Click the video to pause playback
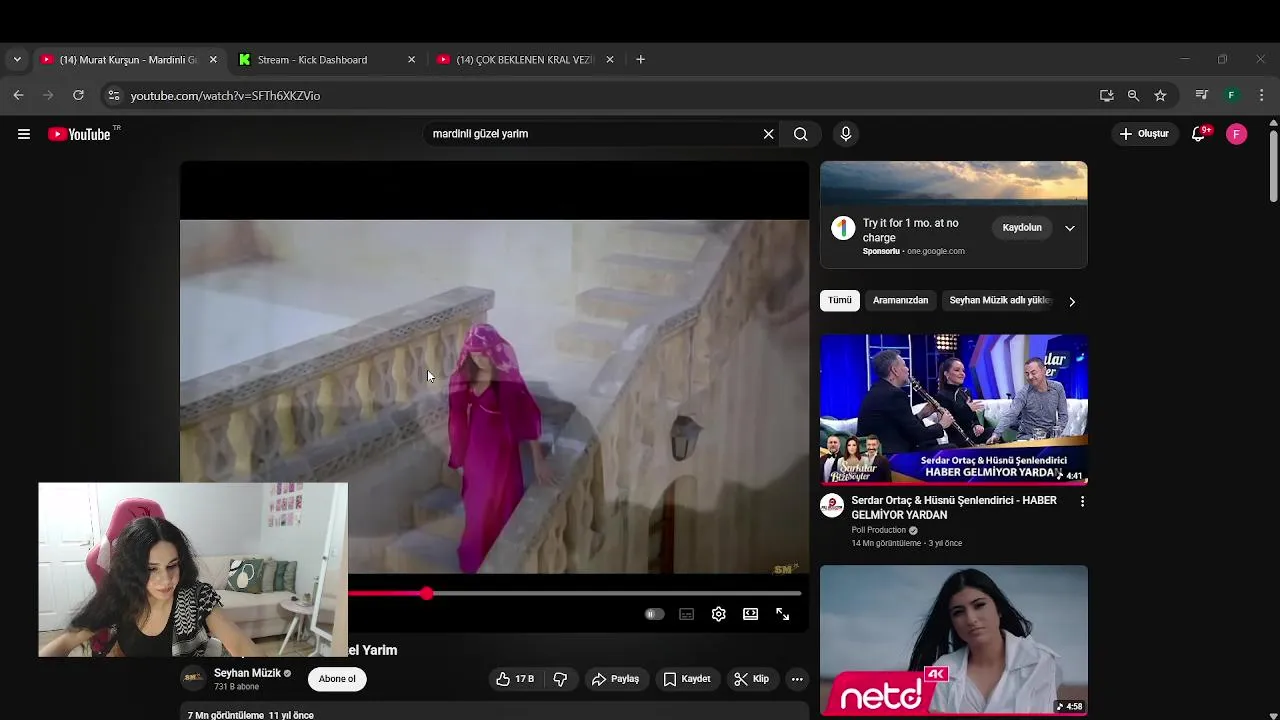1280x720 pixels. (x=495, y=396)
